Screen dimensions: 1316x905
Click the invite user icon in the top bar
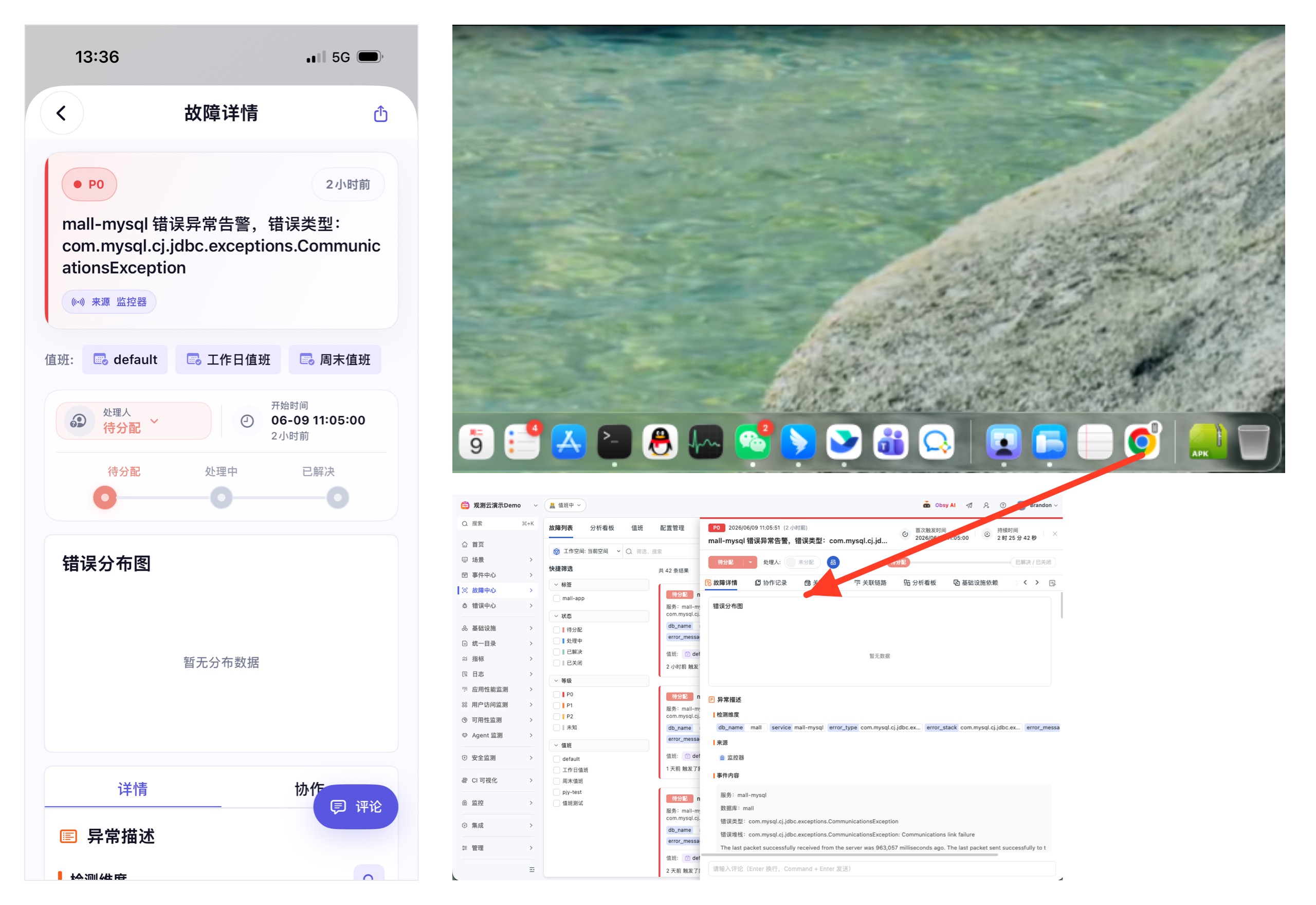pyautogui.click(x=986, y=505)
